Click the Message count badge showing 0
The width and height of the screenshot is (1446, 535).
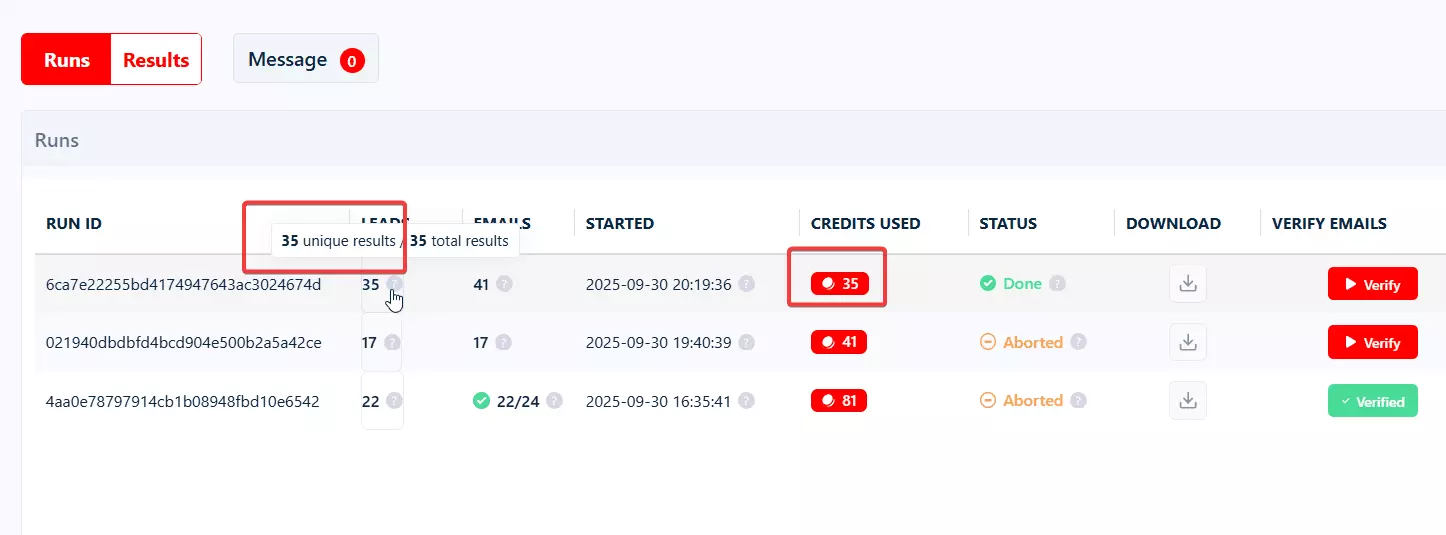352,61
